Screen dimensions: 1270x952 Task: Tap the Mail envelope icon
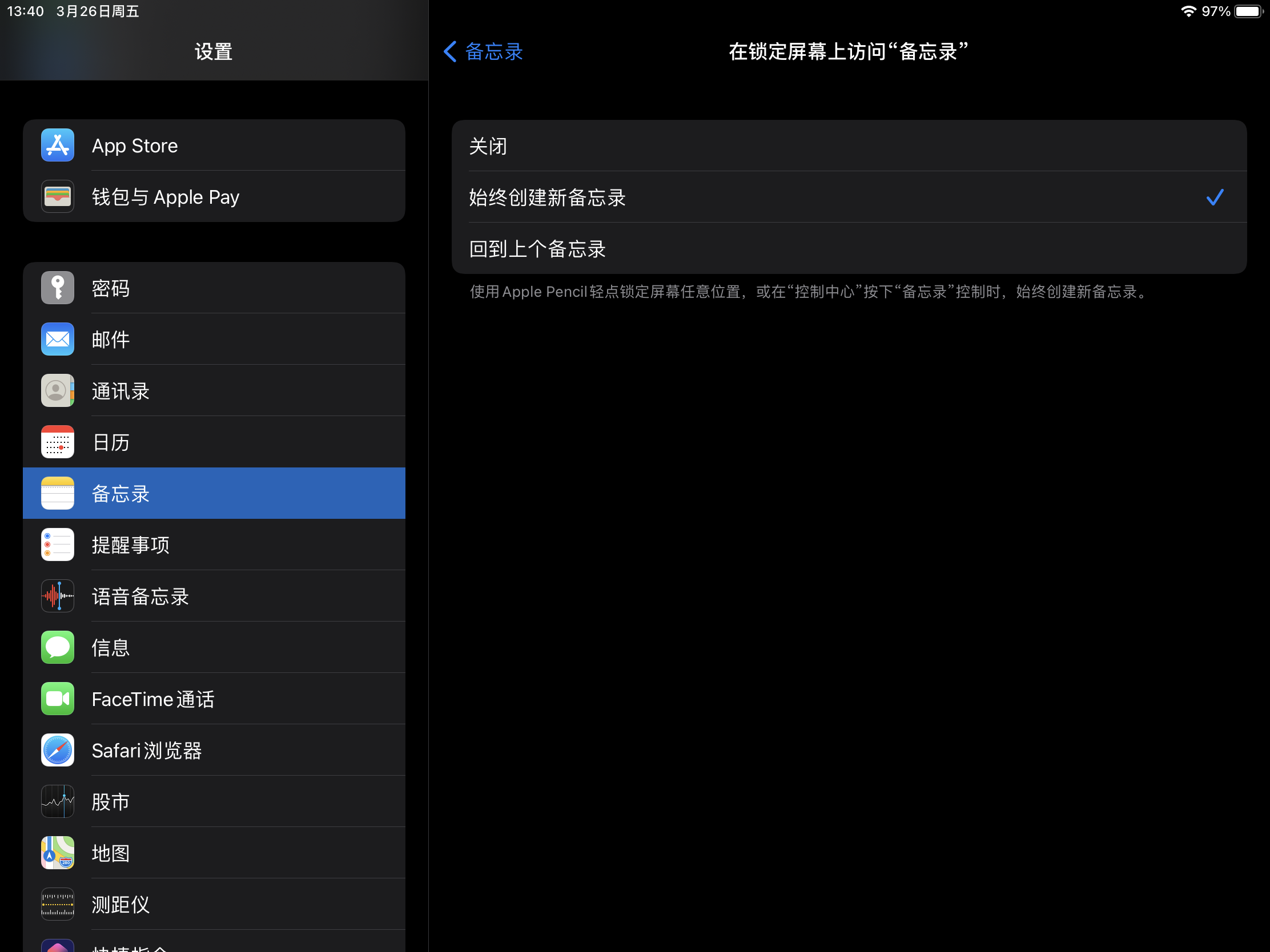coord(58,339)
